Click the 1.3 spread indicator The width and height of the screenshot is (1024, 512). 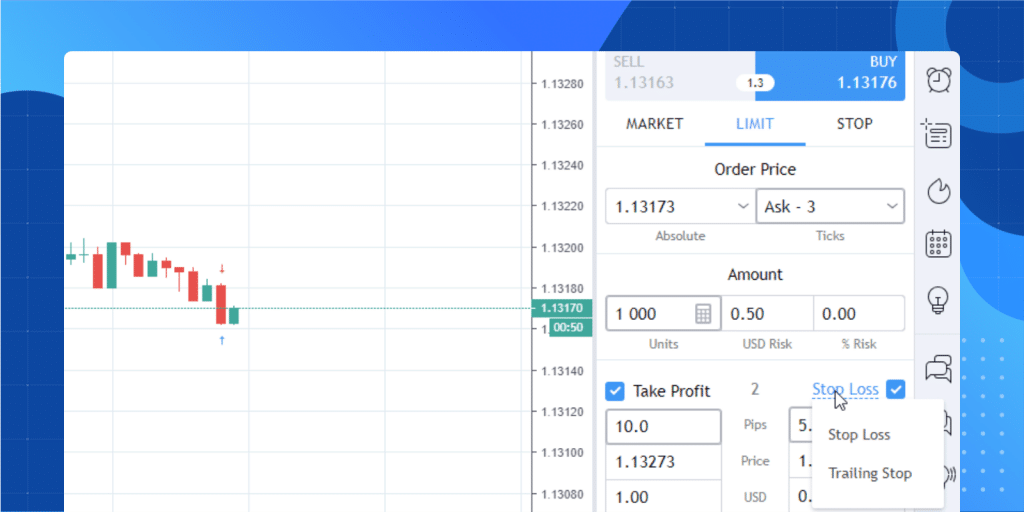[755, 83]
